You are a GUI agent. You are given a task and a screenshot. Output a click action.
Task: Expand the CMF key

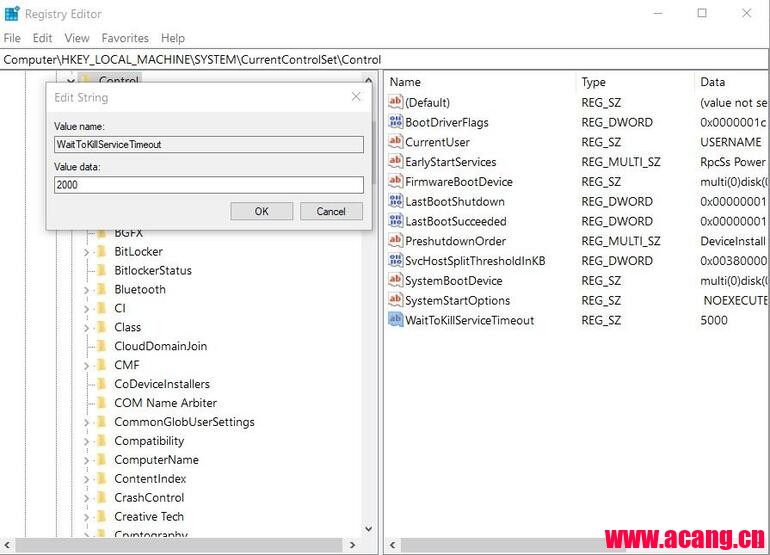pos(86,366)
